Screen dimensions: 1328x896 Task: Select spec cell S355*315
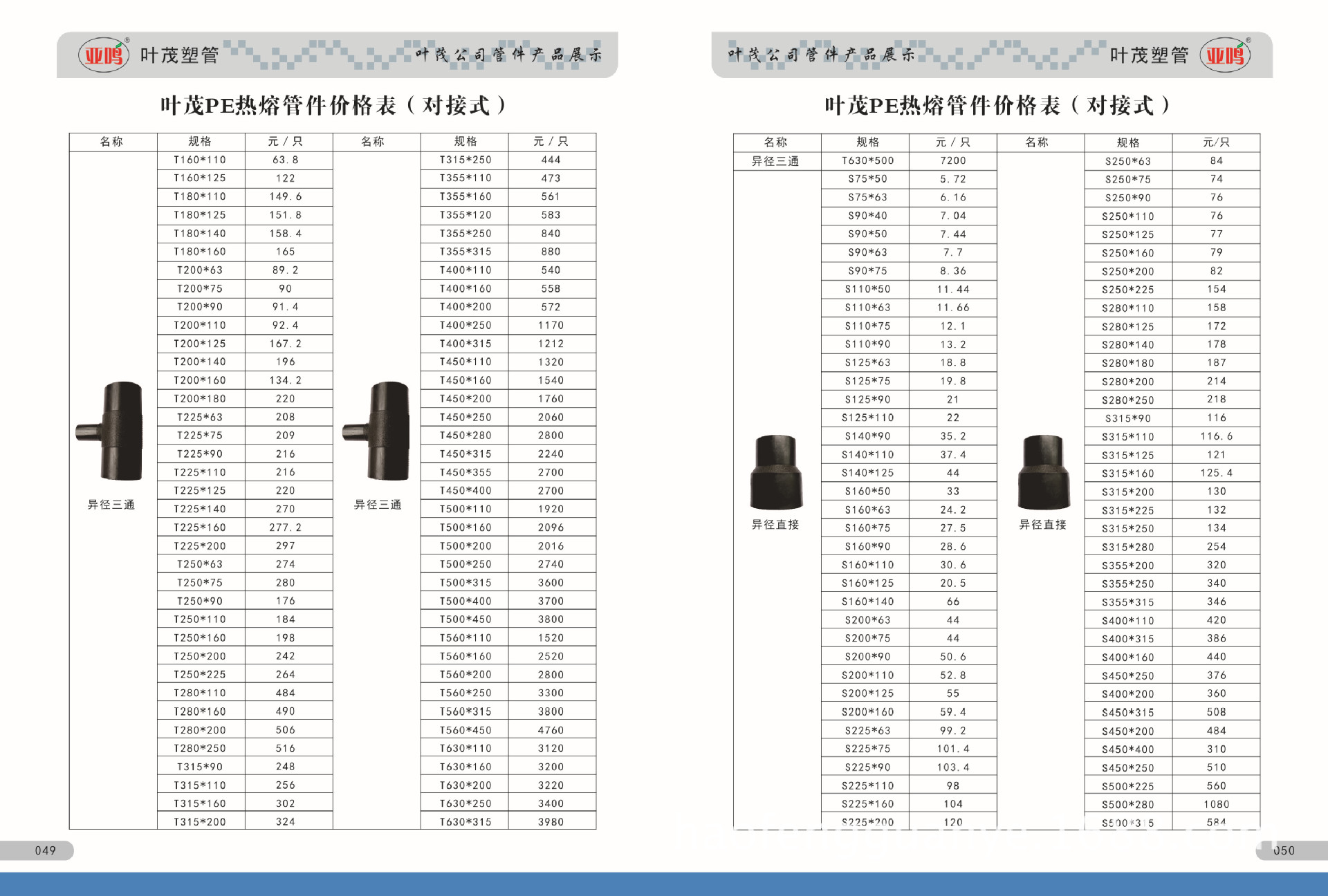tap(1129, 602)
